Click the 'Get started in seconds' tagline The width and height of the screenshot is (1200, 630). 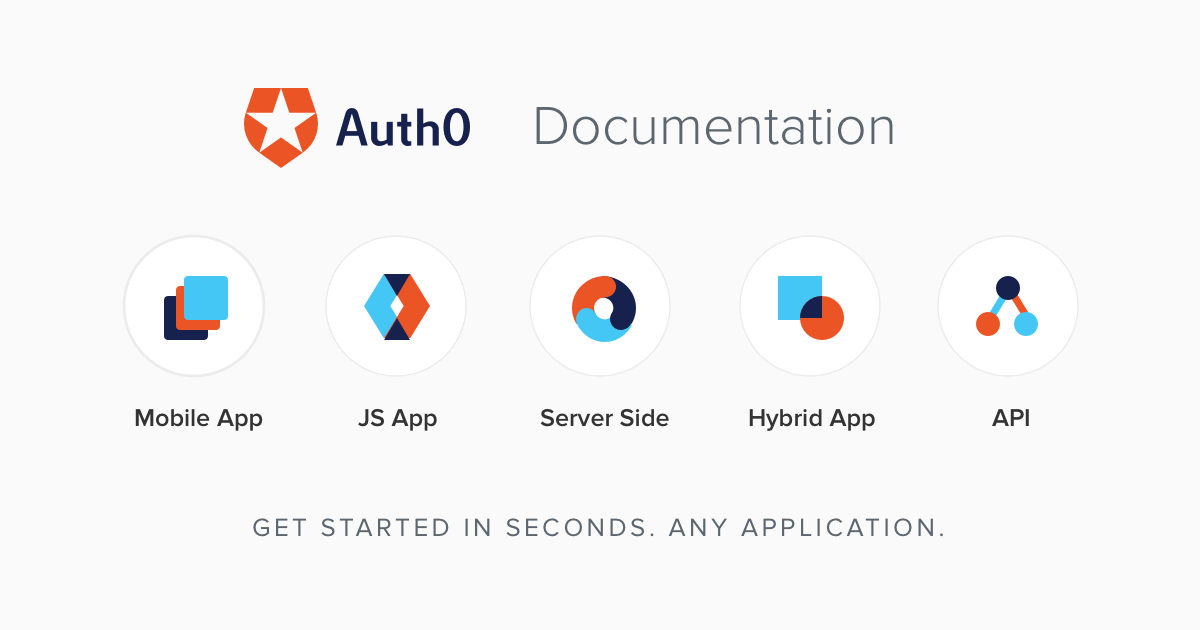coord(599,527)
